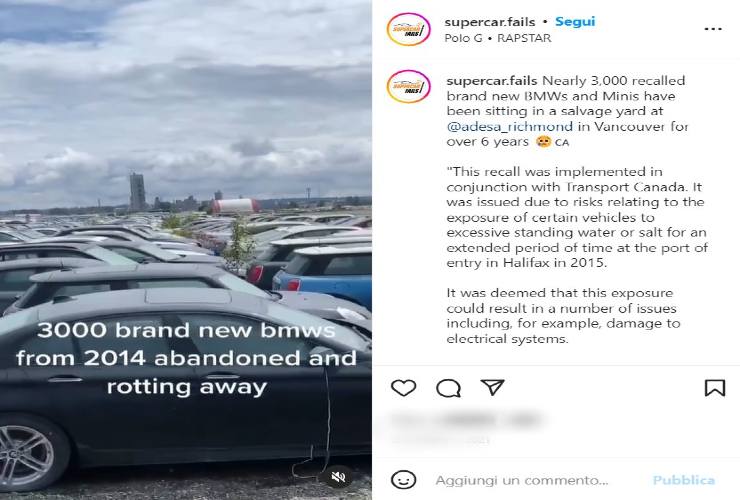
Task: Open the Polo G • RAPSTAR audio link
Action: point(498,38)
